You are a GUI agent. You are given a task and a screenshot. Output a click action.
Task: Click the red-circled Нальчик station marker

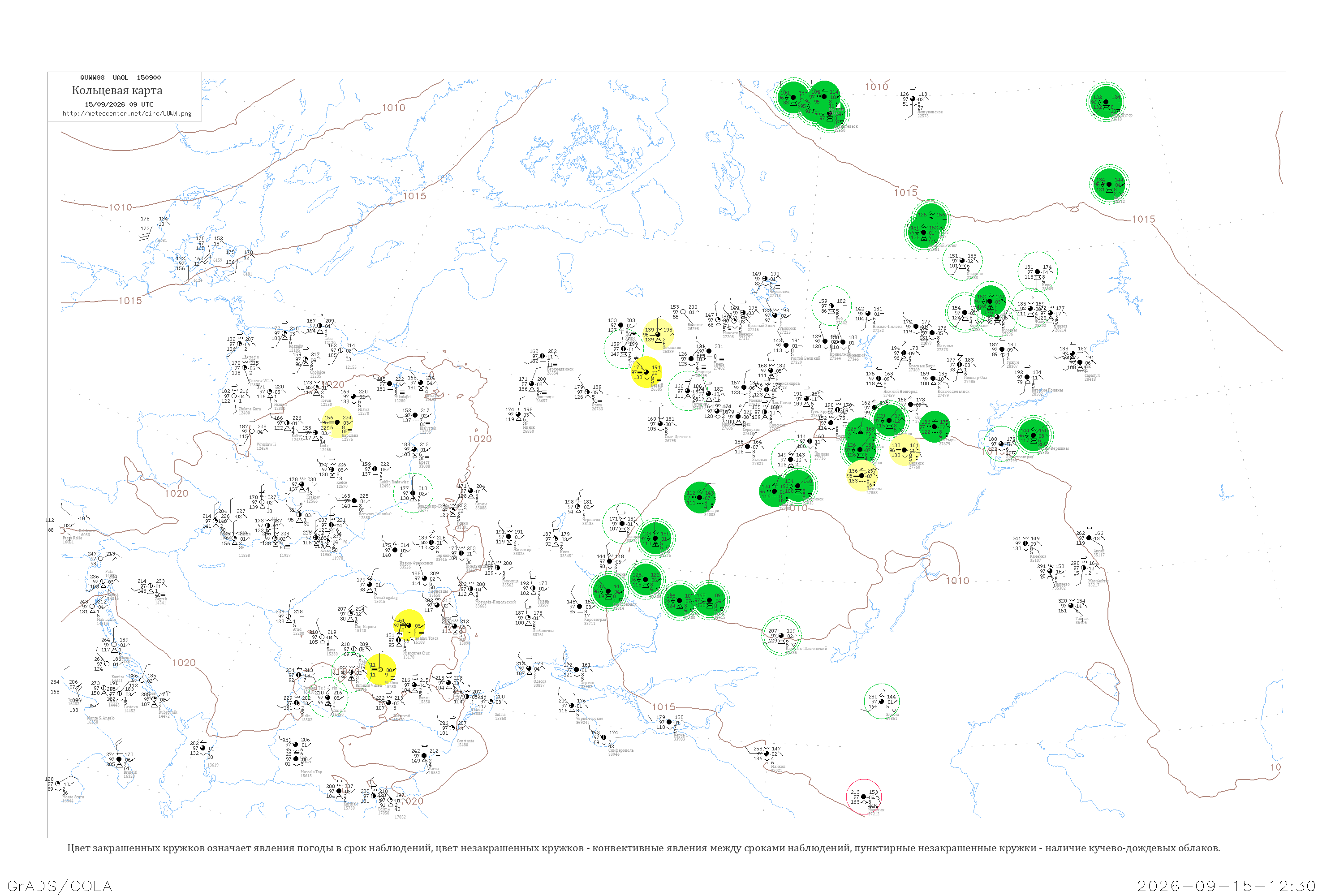863,797
